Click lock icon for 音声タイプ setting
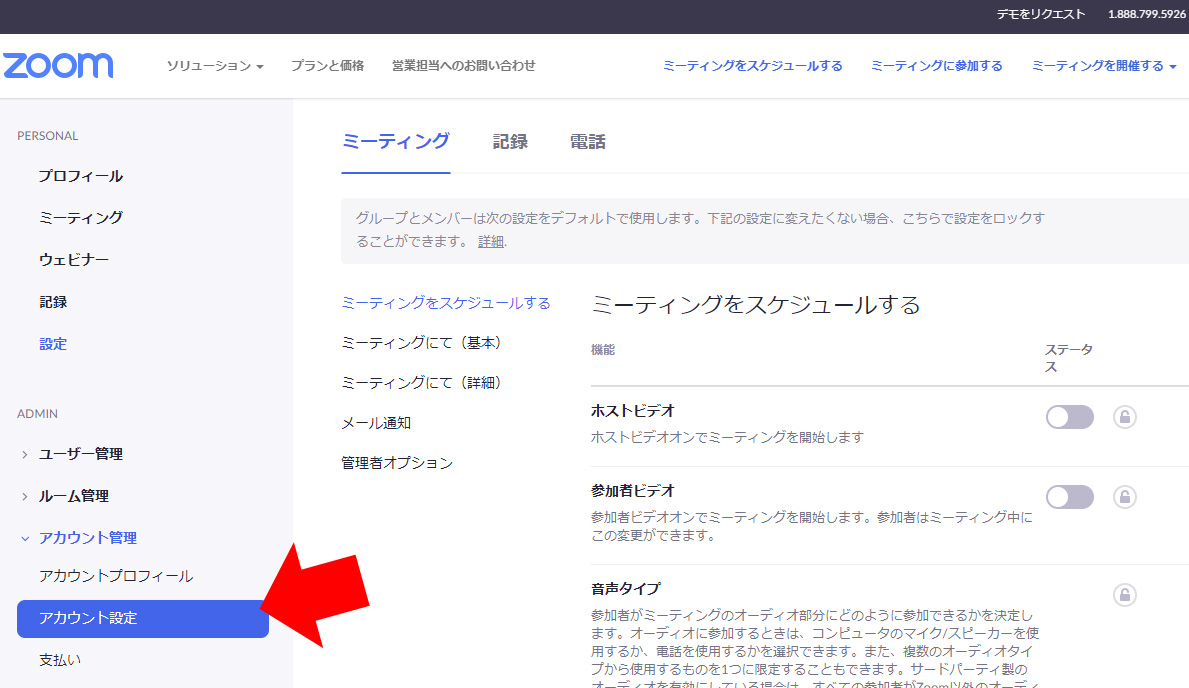 point(1125,595)
